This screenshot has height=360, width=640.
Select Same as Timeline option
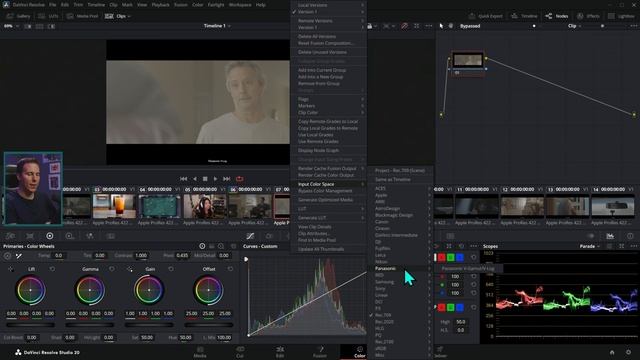[402, 180]
